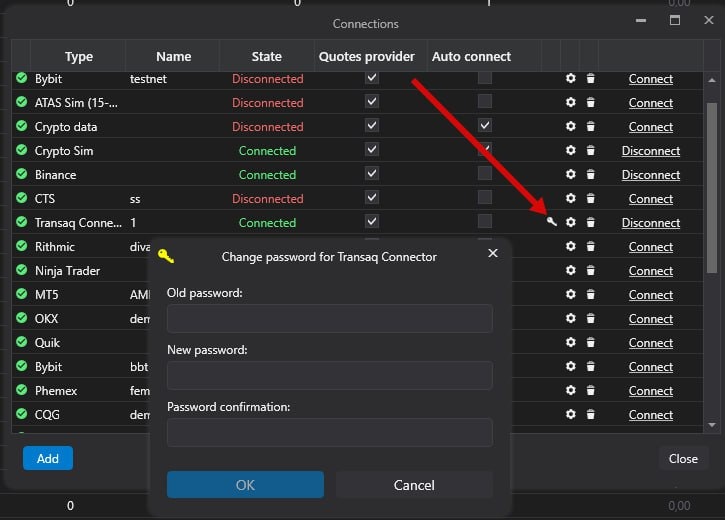Select the Ninja Trader row

tap(357, 270)
